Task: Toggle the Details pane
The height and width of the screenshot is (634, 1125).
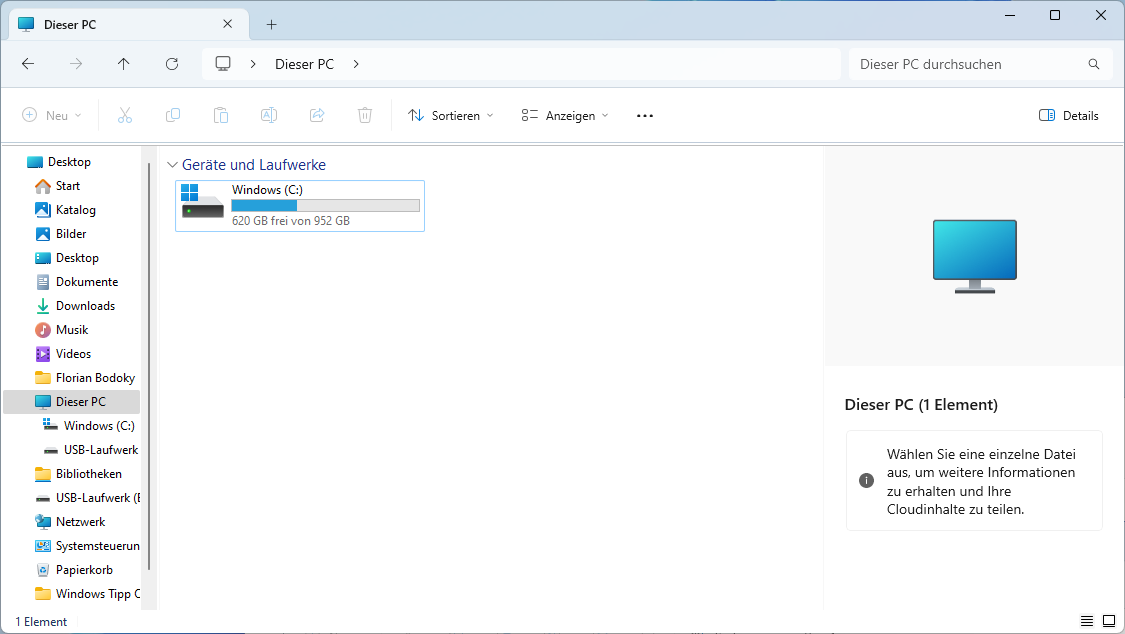Action: (1069, 115)
